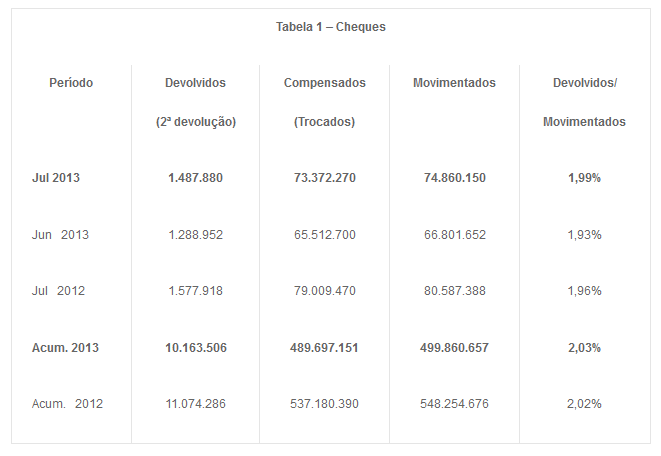Viewport: 661px width, 456px height.
Task: Click the value 537.180.390
Action: point(324,404)
